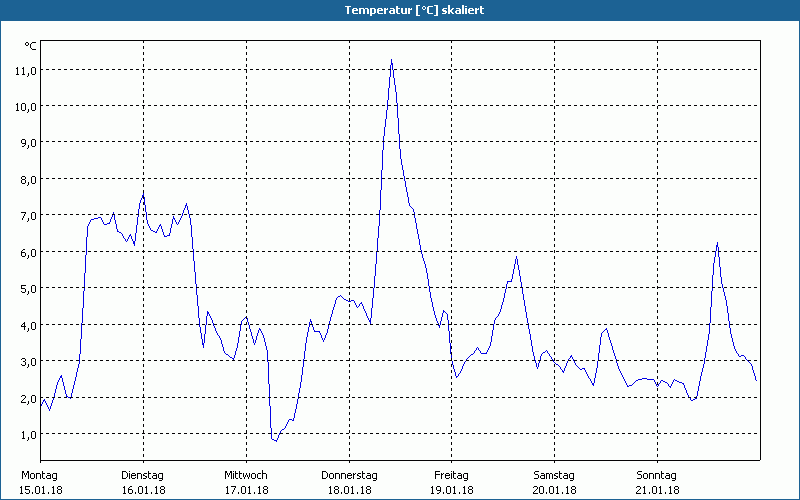This screenshot has width=800, height=500.
Task: Click the temperature peak on Sonntag
Action: [x=717, y=243]
